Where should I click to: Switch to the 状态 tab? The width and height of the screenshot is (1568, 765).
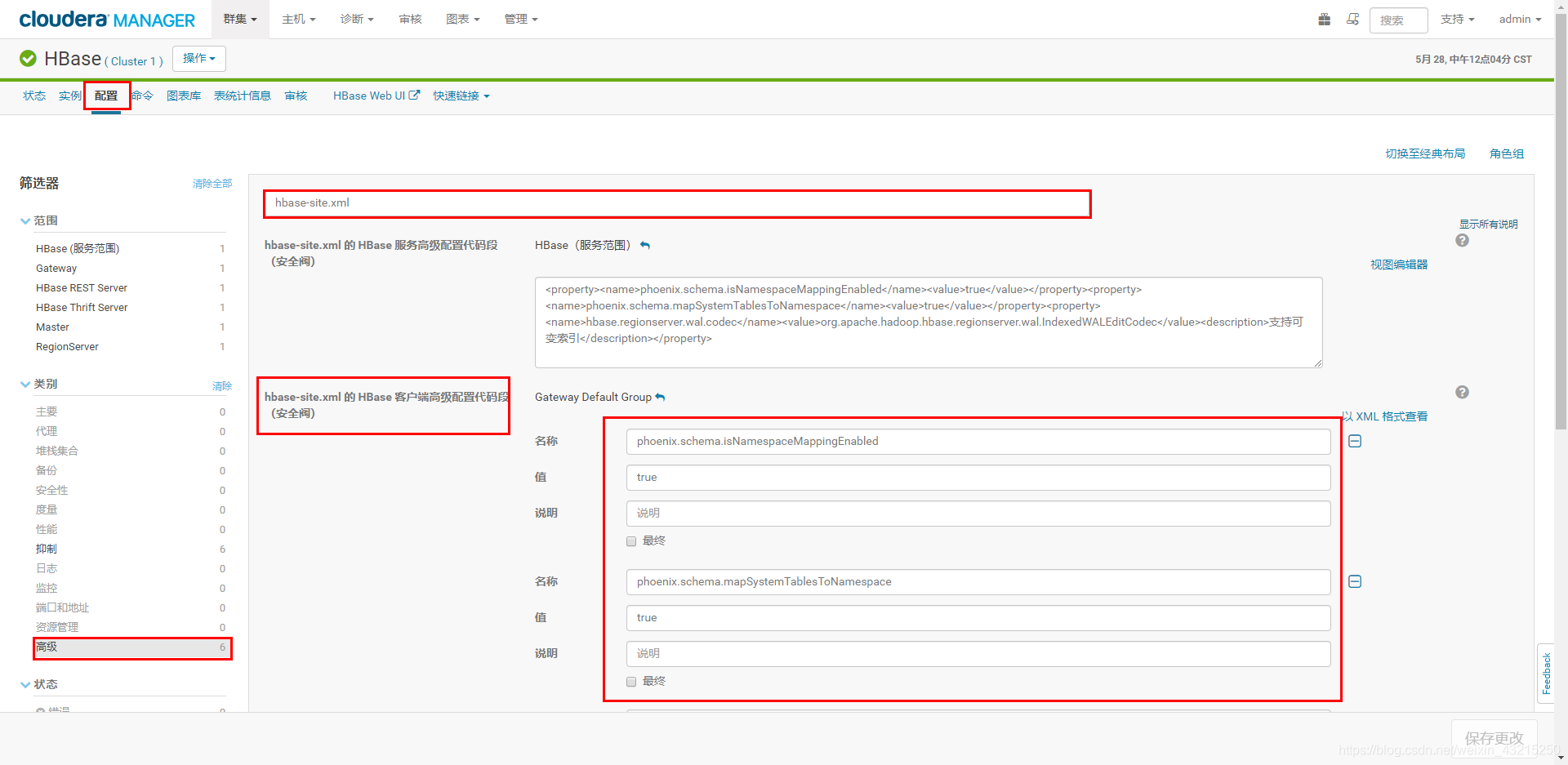[34, 96]
